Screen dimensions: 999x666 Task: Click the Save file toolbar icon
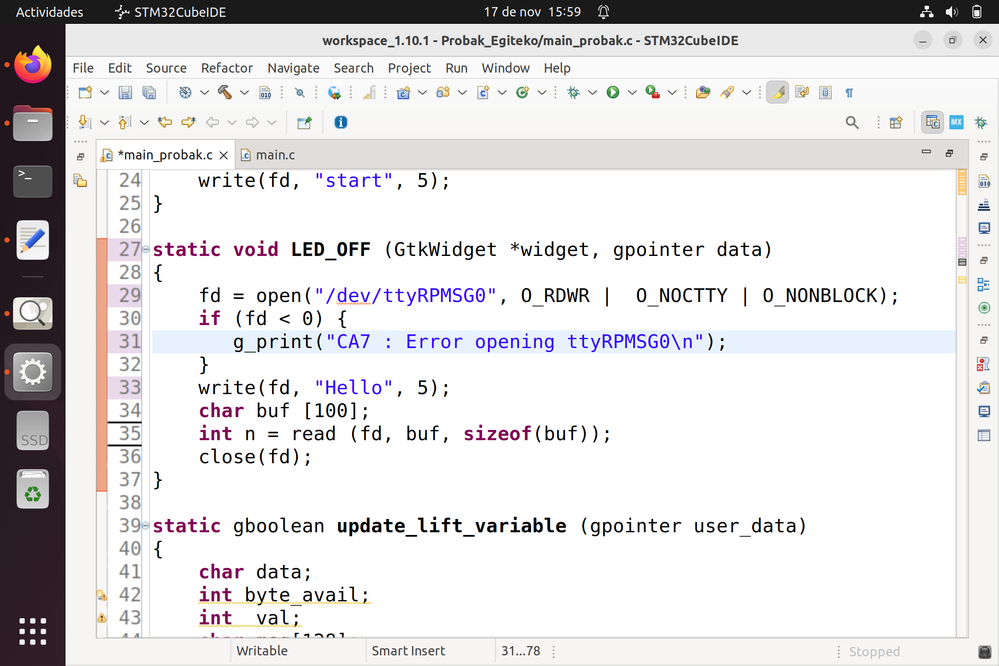click(125, 92)
